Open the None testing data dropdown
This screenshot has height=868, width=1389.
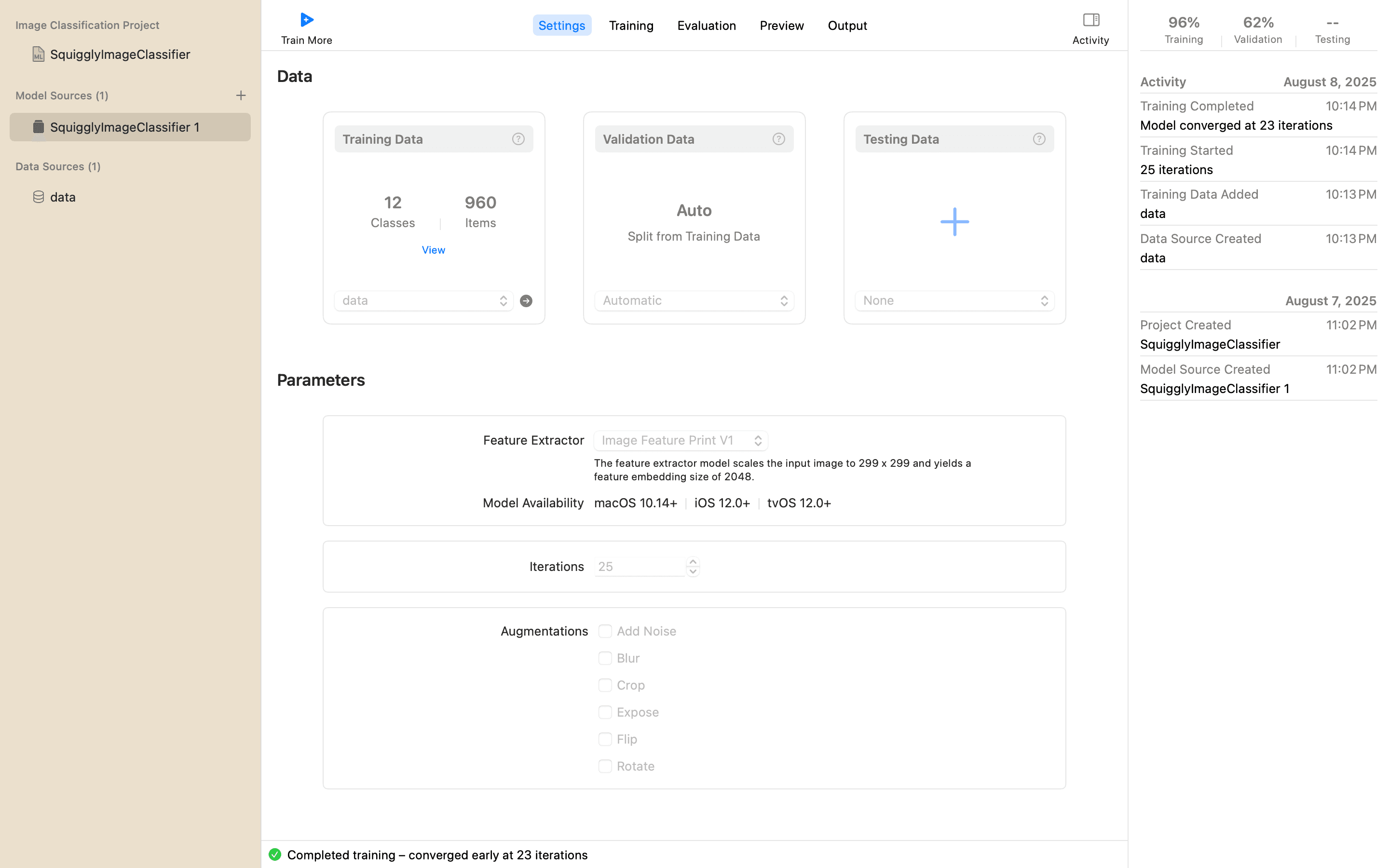pyautogui.click(x=954, y=301)
